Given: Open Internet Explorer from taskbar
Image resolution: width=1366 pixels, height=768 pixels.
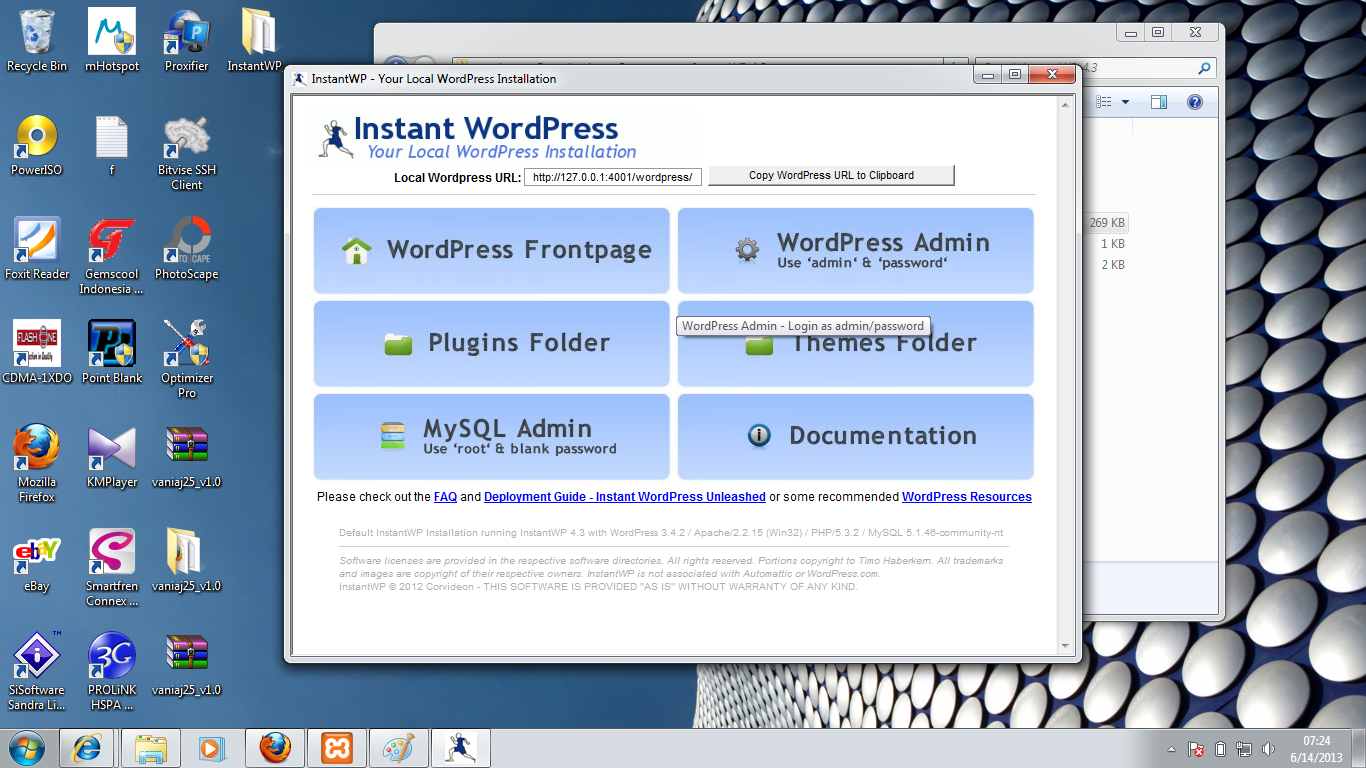Looking at the screenshot, I should click(x=86, y=748).
